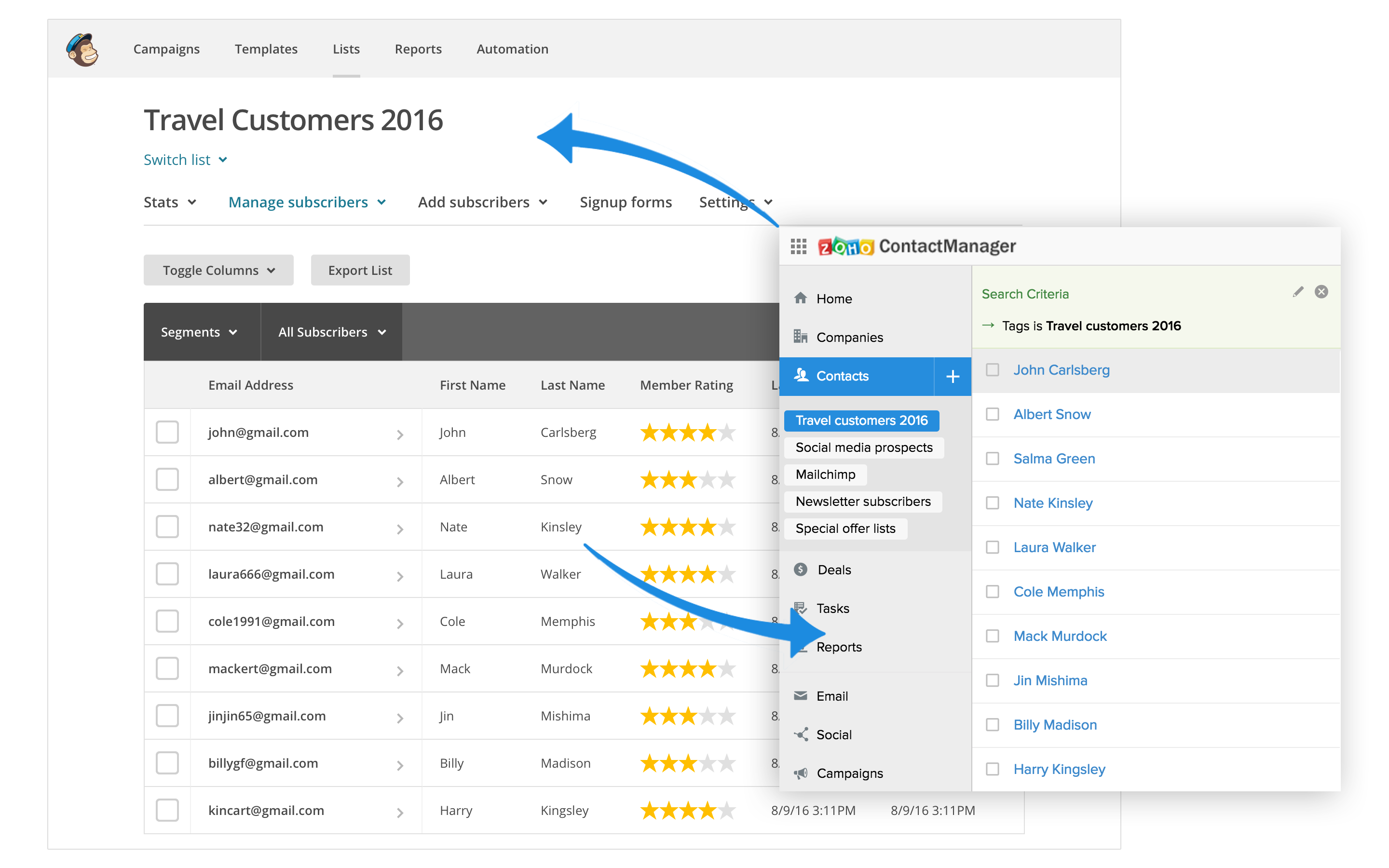
Task: Go to the Templates tab
Action: coord(266,49)
